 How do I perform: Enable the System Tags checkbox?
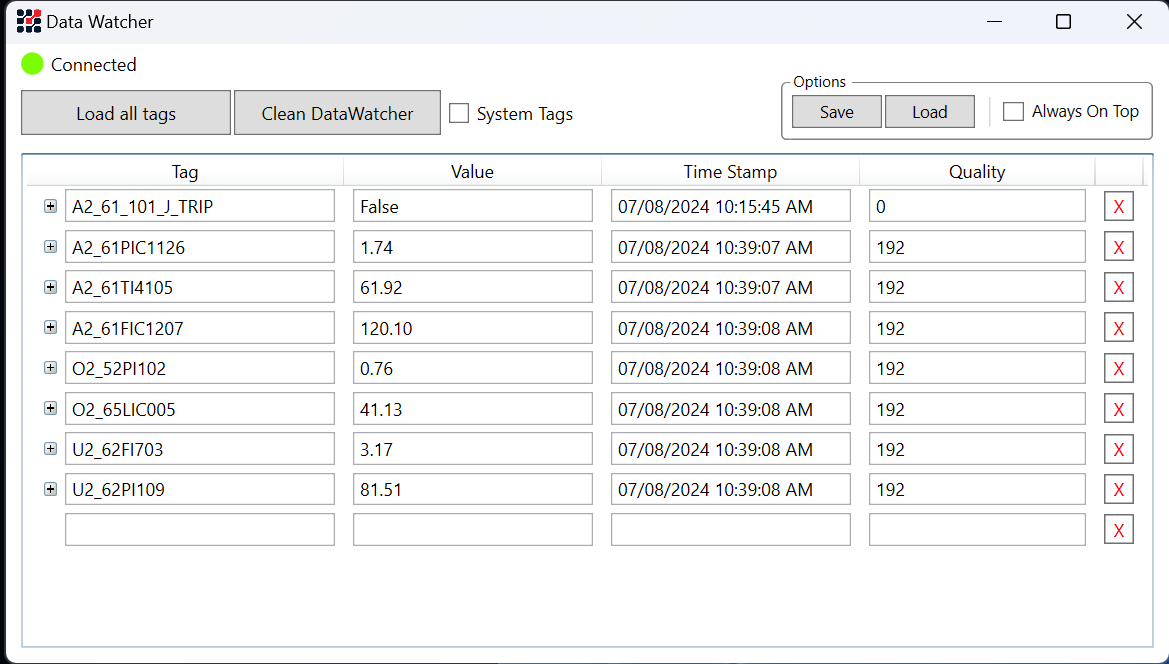pyautogui.click(x=459, y=113)
